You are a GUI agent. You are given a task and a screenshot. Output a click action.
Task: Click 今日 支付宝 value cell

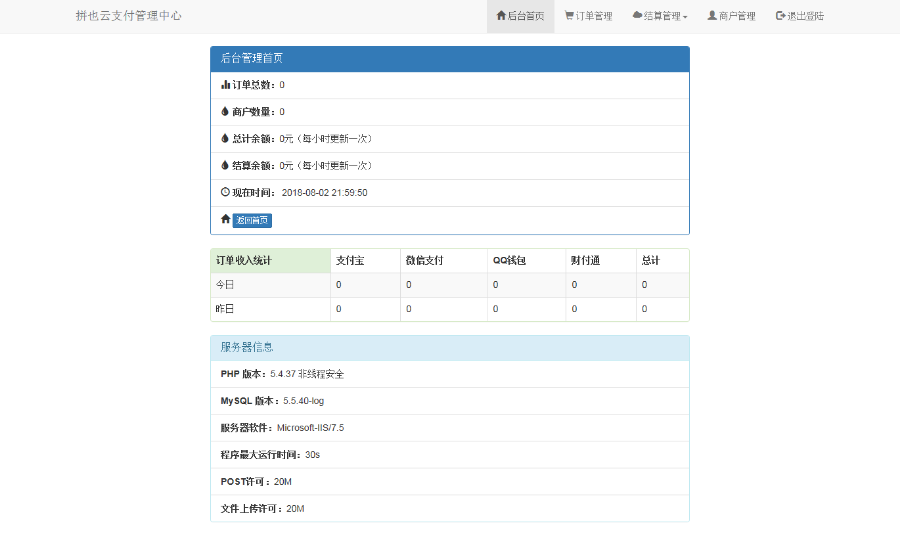pyautogui.click(x=365, y=285)
